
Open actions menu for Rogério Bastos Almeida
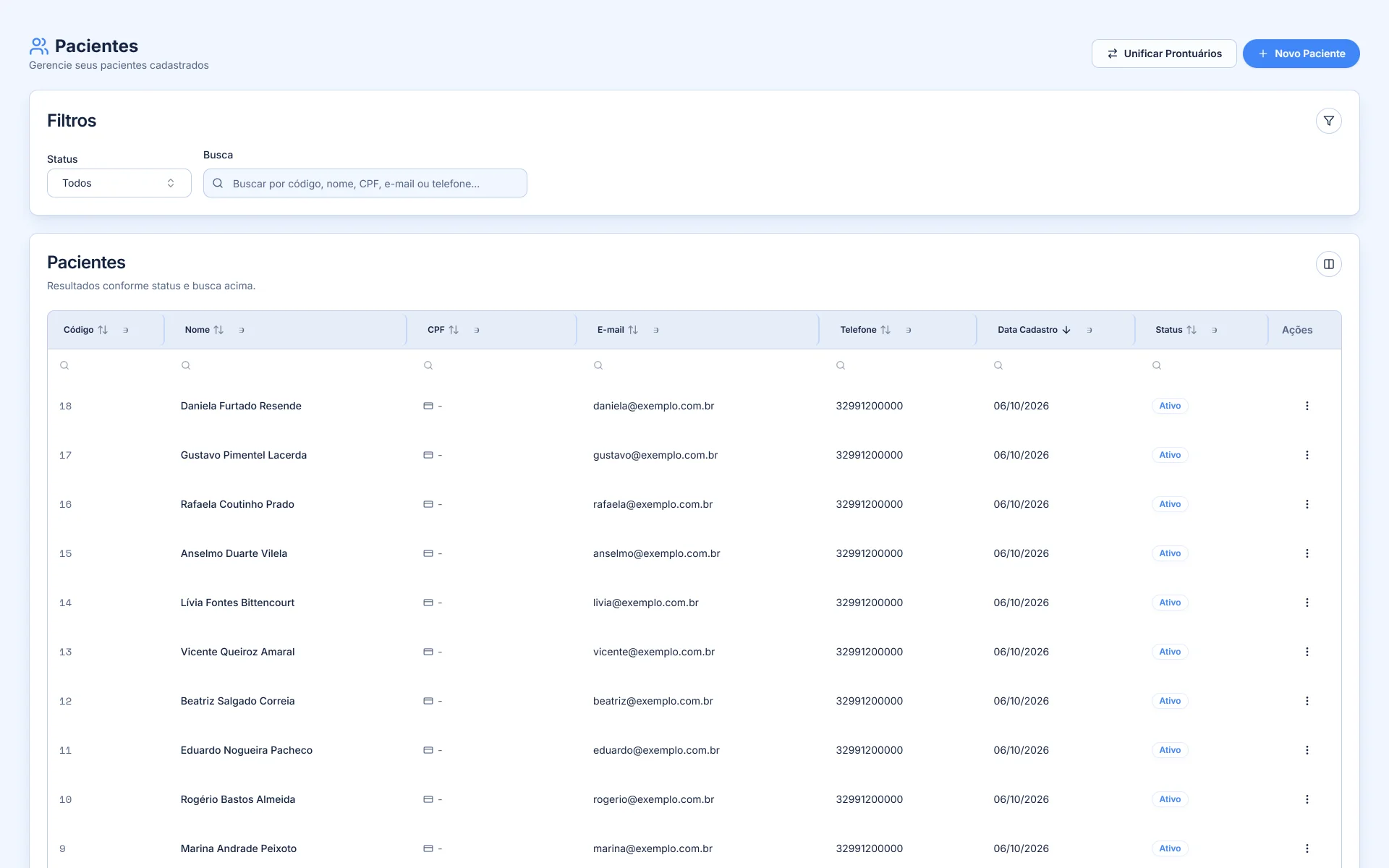[x=1307, y=799]
